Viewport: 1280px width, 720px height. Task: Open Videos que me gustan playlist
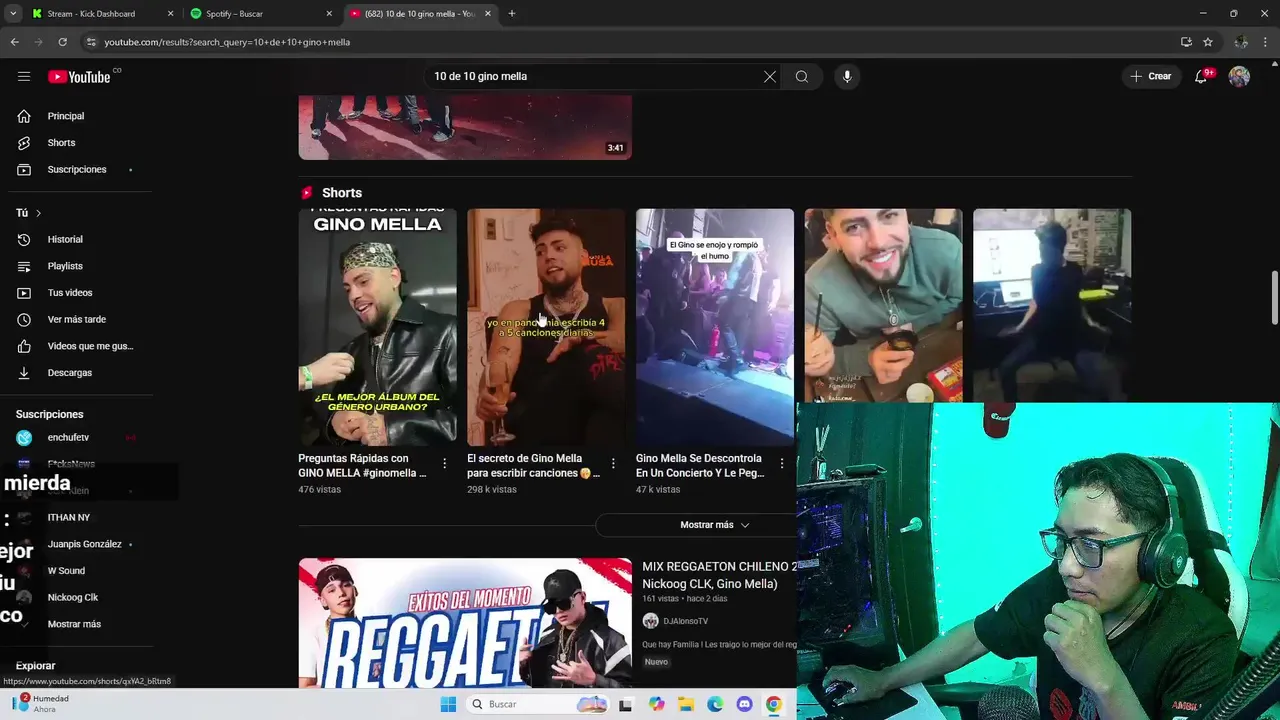tap(90, 346)
